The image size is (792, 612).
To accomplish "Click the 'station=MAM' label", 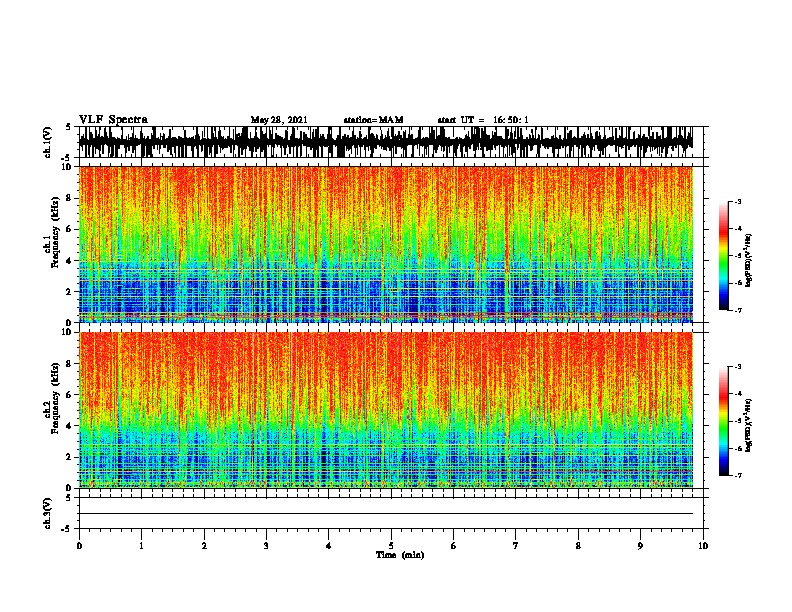I will point(373,120).
